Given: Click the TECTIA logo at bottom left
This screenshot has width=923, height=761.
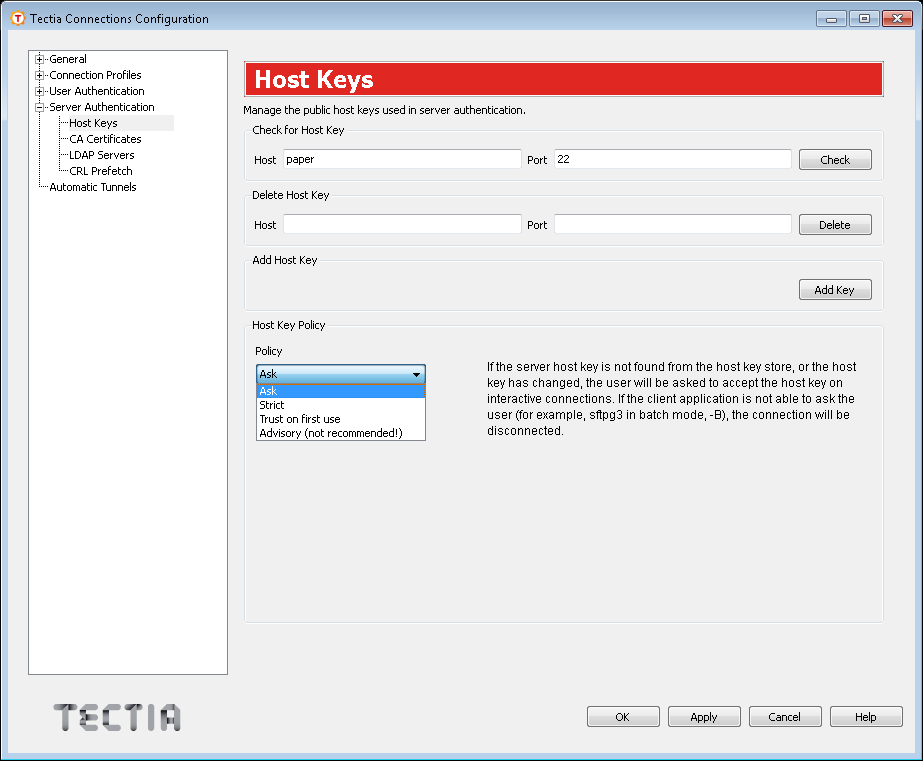Looking at the screenshot, I should pyautogui.click(x=116, y=717).
